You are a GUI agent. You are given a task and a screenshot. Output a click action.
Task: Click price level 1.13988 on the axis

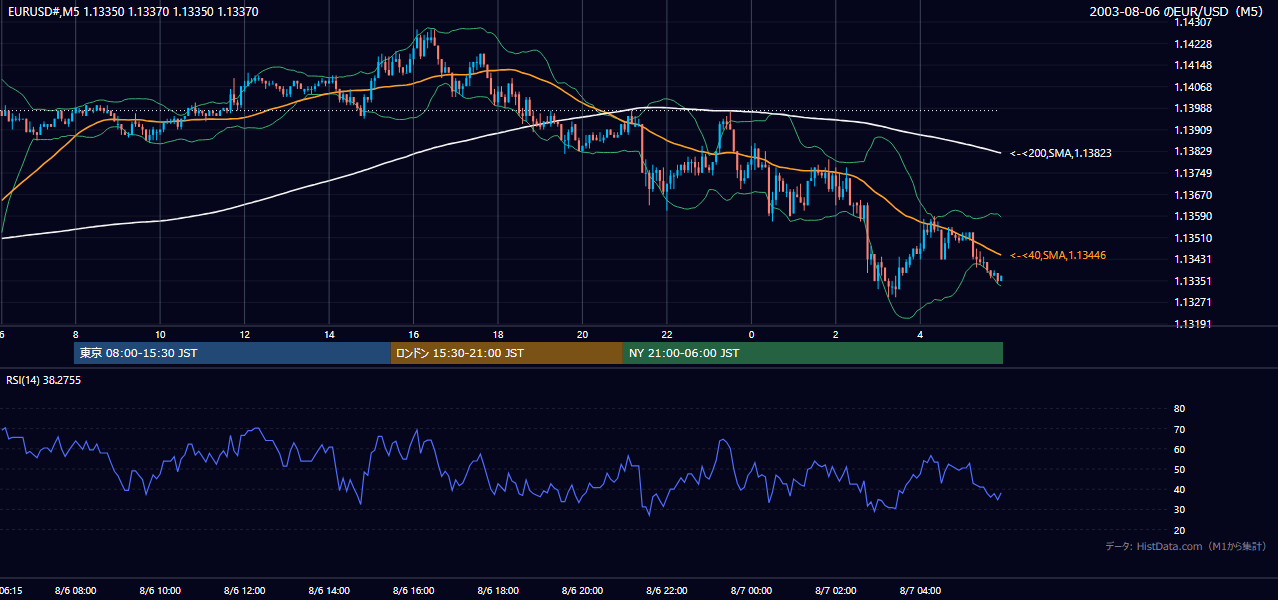[1193, 108]
